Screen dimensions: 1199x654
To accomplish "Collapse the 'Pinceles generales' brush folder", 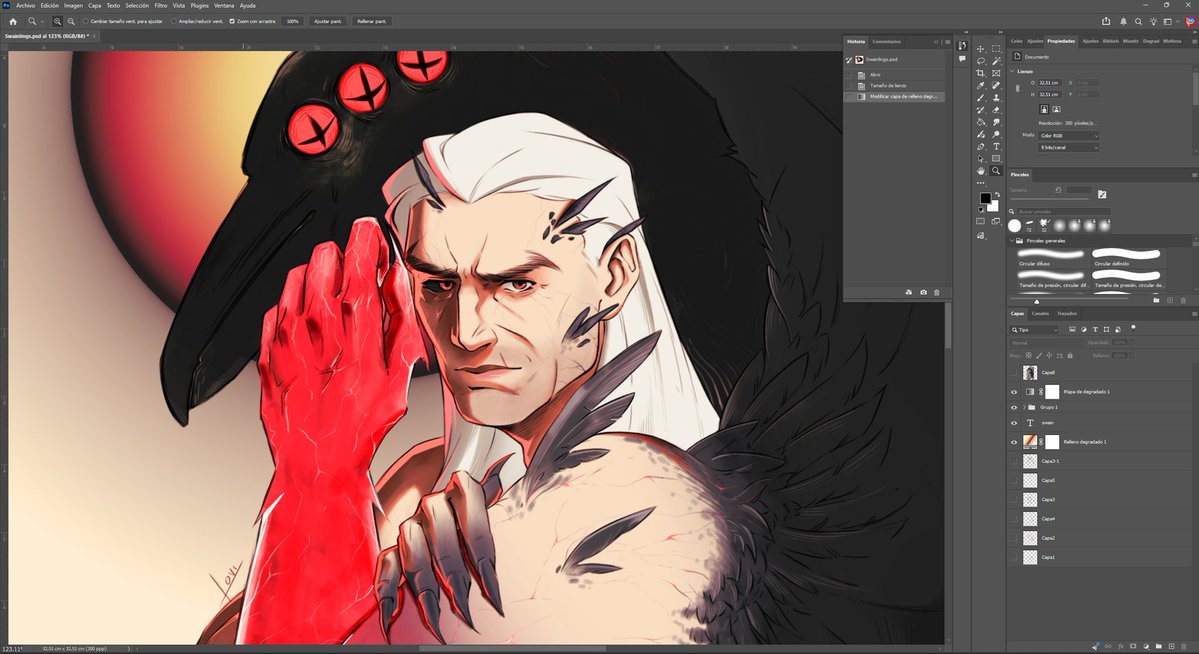I will click(1012, 241).
